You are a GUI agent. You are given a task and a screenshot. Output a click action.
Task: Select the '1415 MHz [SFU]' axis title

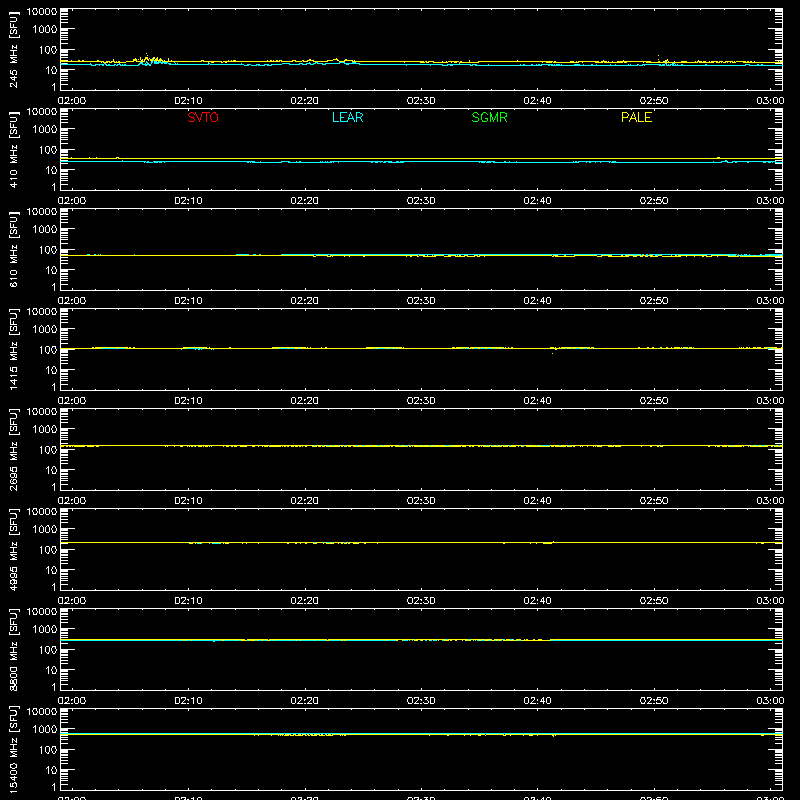coord(13,350)
